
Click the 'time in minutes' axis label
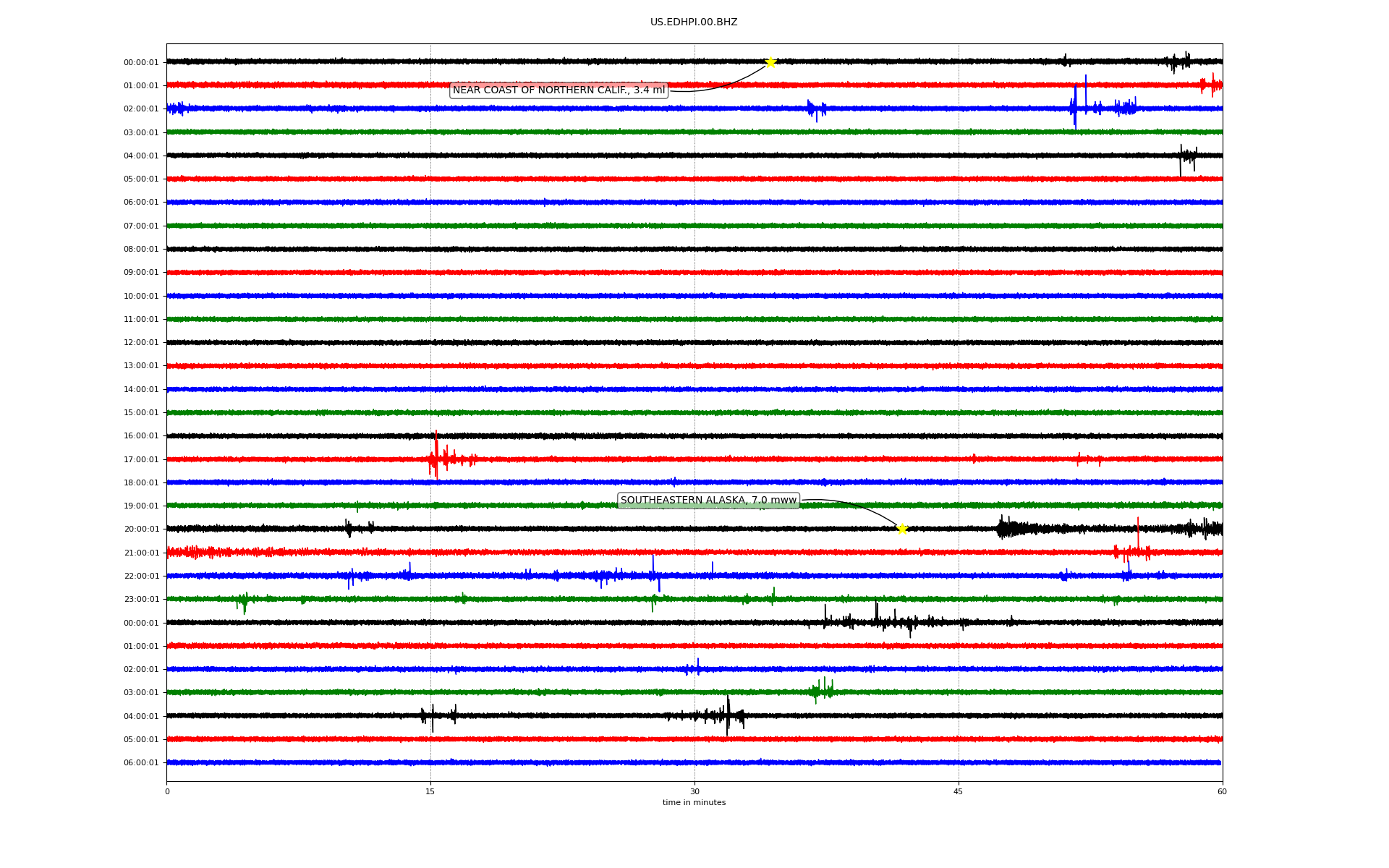pyautogui.click(x=694, y=803)
